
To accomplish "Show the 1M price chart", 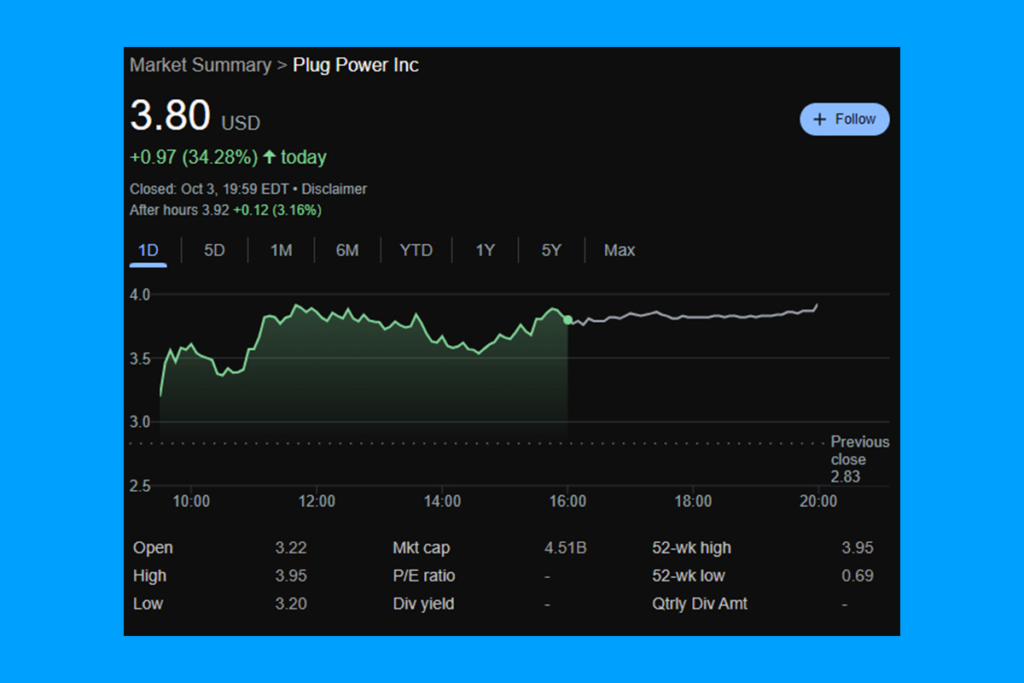I will pyautogui.click(x=281, y=250).
